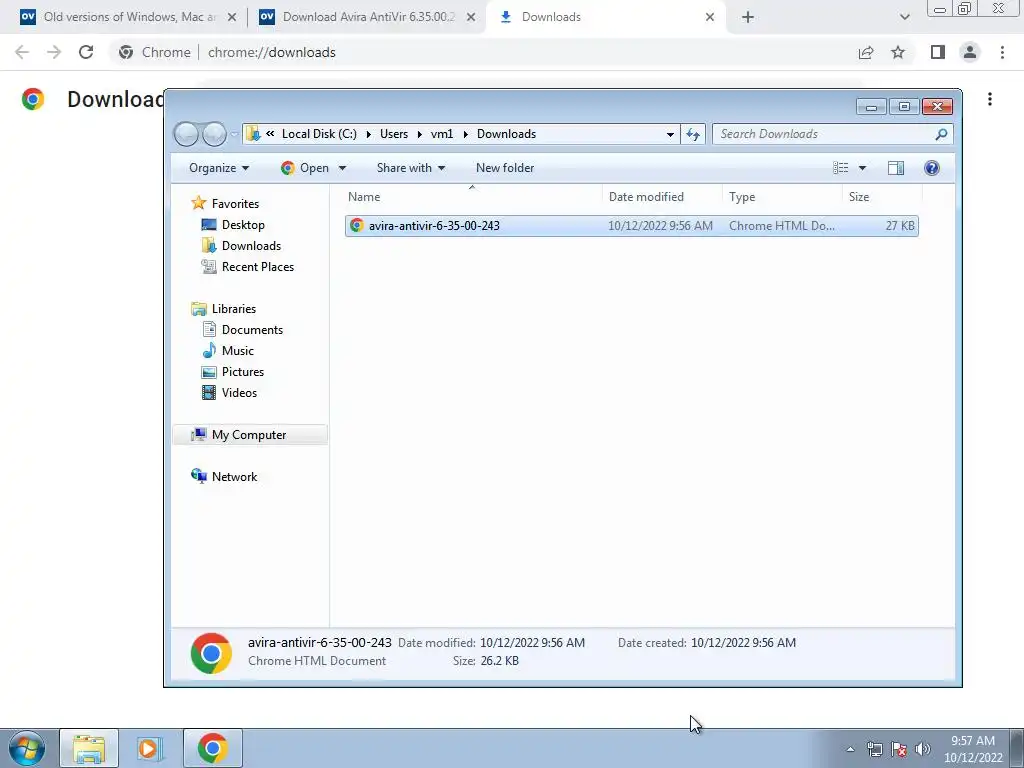Click the Local Disk (C:) breadcrumb
Screen dimensions: 1024x768
[x=319, y=134]
